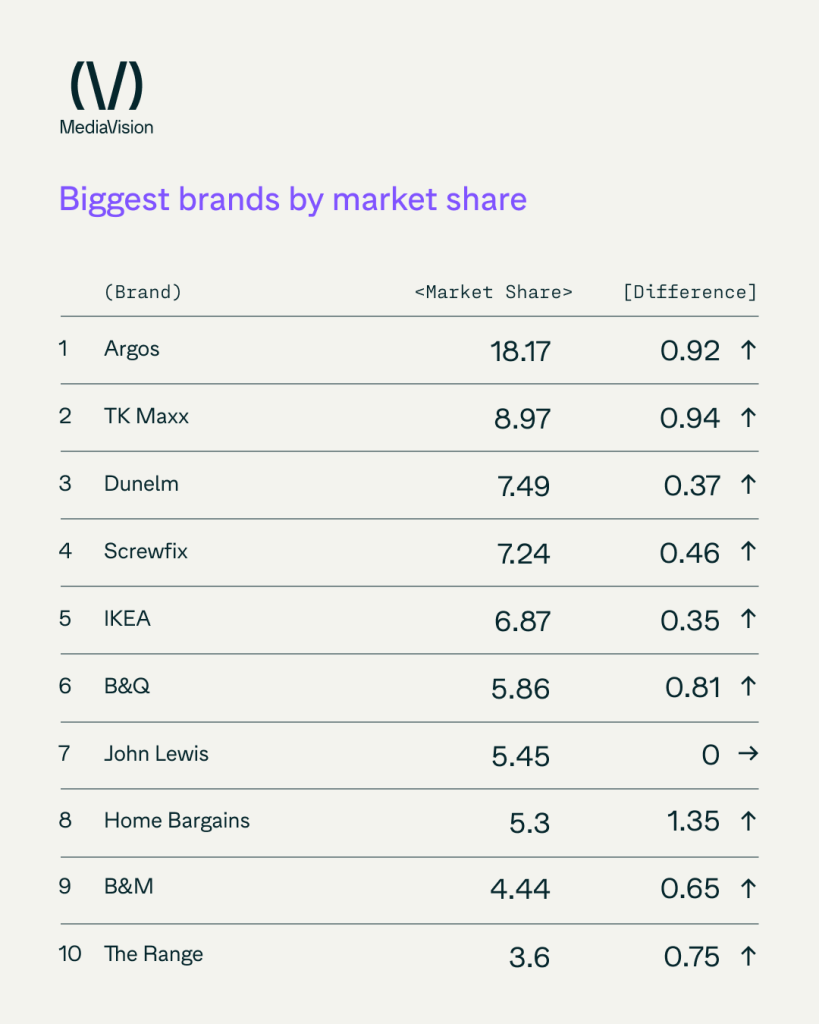Click the up arrow in TK Maxx row
The height and width of the screenshot is (1024, 819).
pyautogui.click(x=748, y=418)
